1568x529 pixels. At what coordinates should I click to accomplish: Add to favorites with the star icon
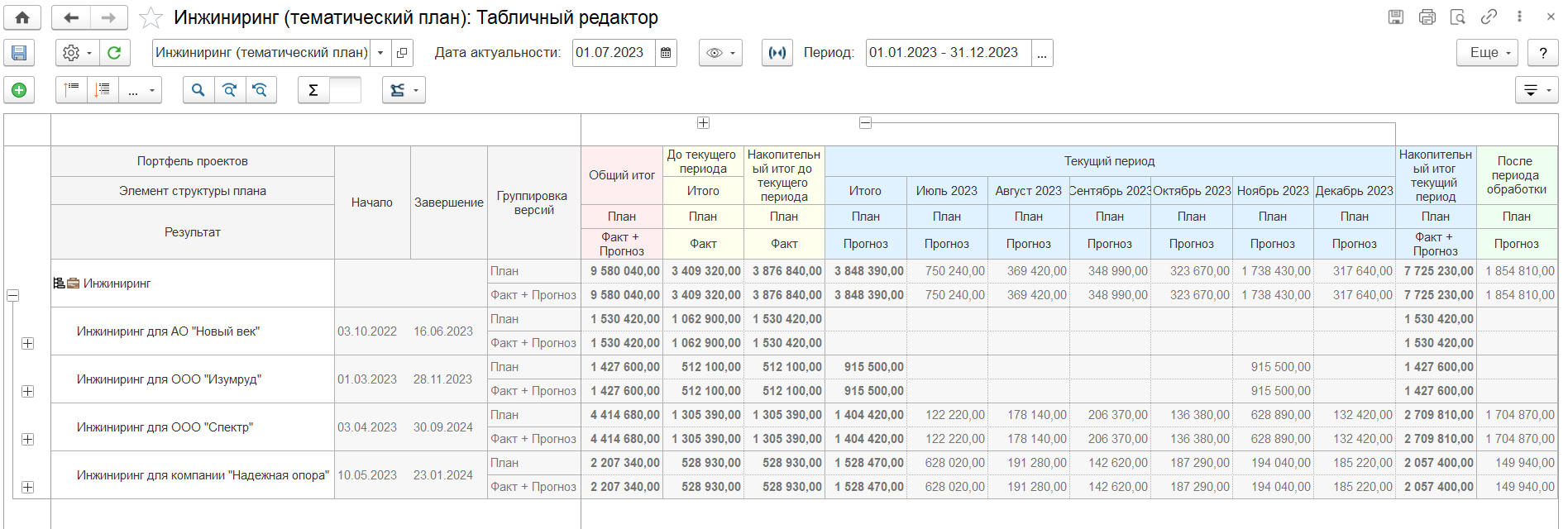tap(151, 17)
